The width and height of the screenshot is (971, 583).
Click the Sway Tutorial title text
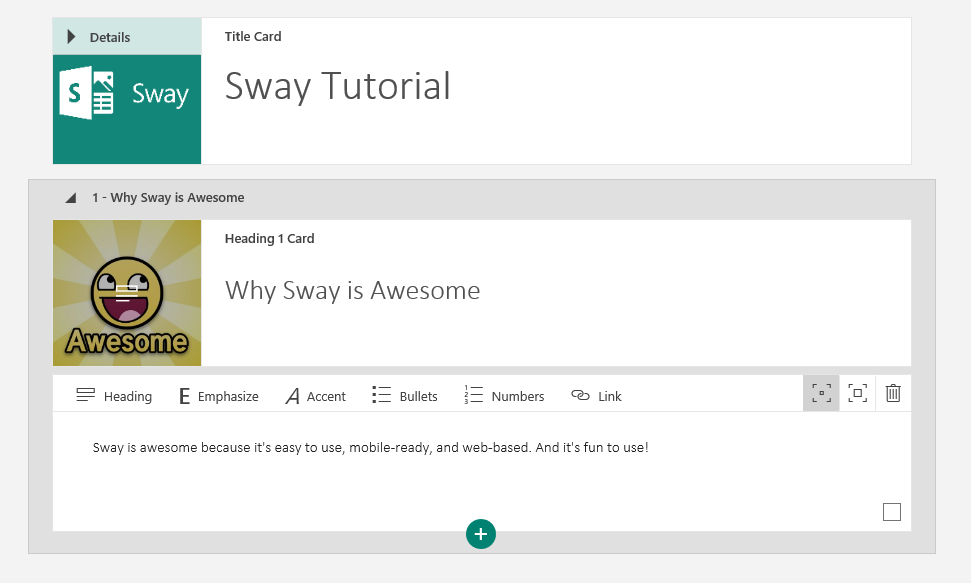[337, 87]
